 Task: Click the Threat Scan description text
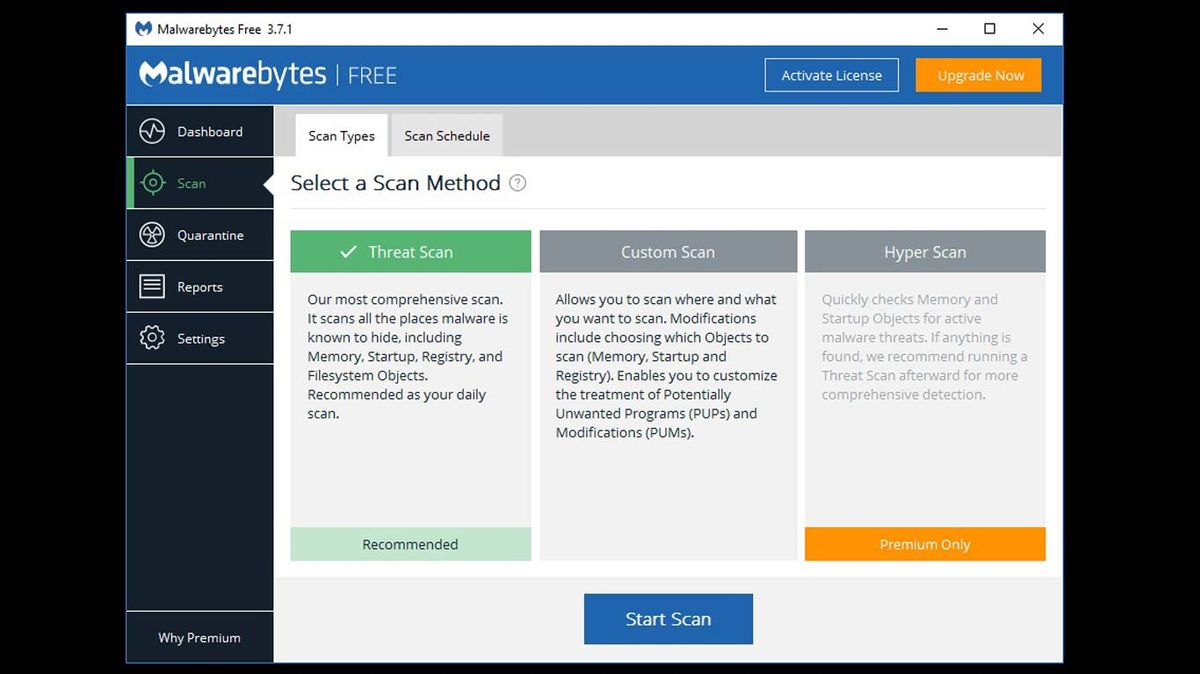[x=407, y=356]
